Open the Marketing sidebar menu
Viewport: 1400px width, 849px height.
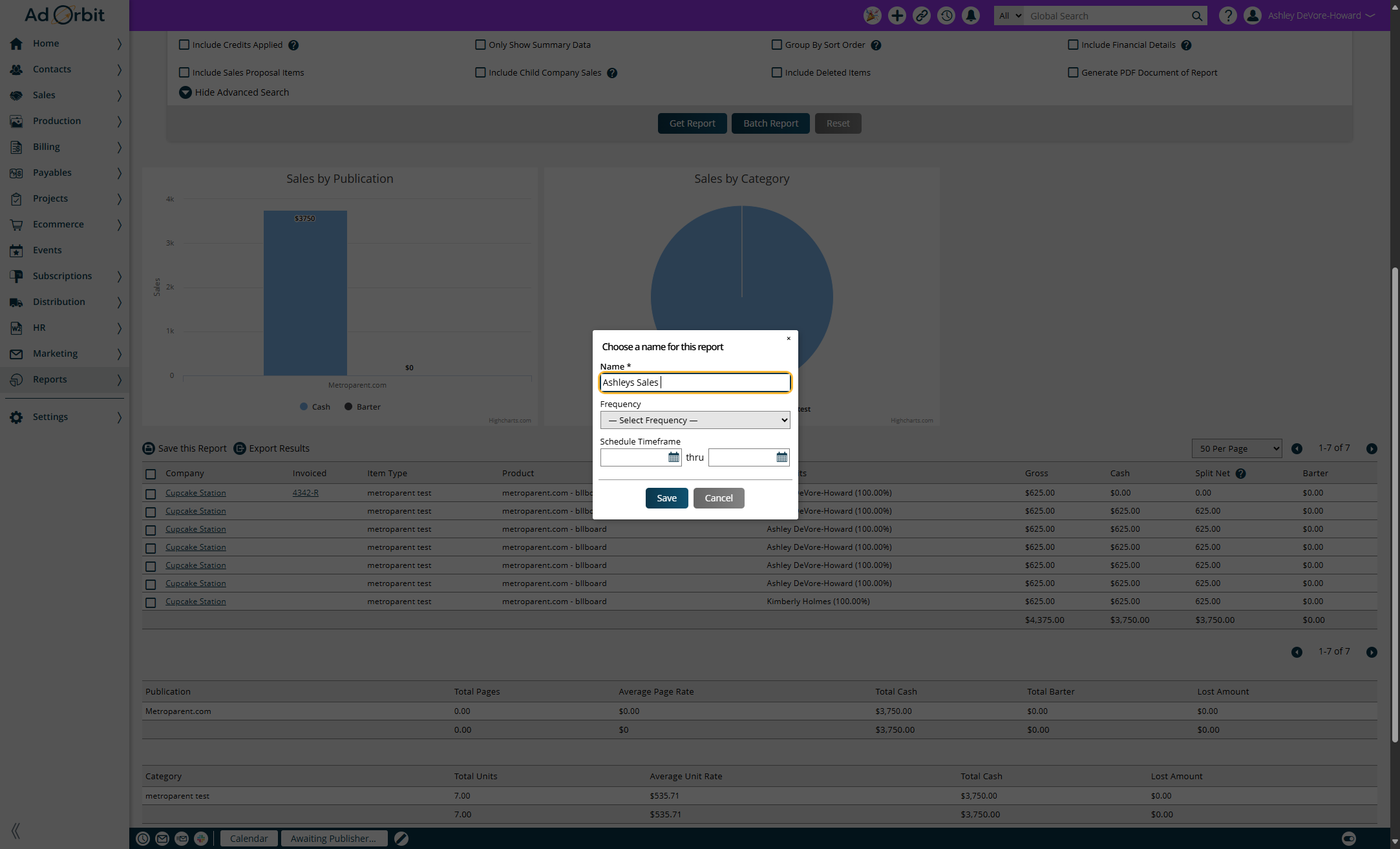(x=65, y=353)
